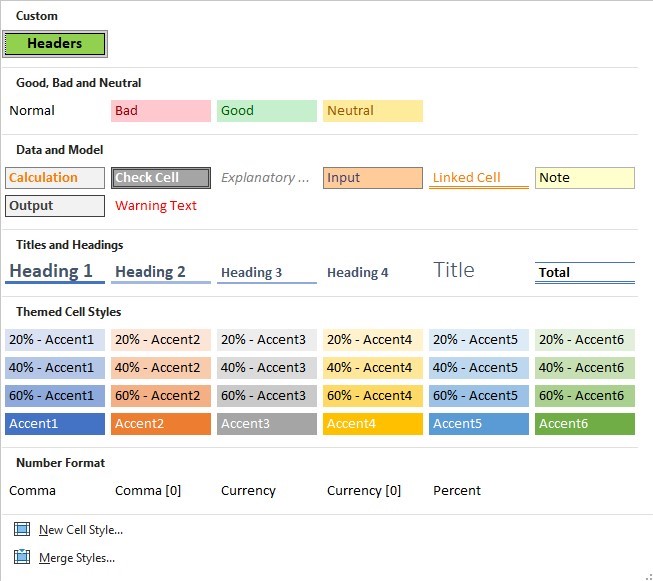This screenshot has height=581, width=653.
Task: Choose the Currency [0] number format
Action: coord(364,491)
